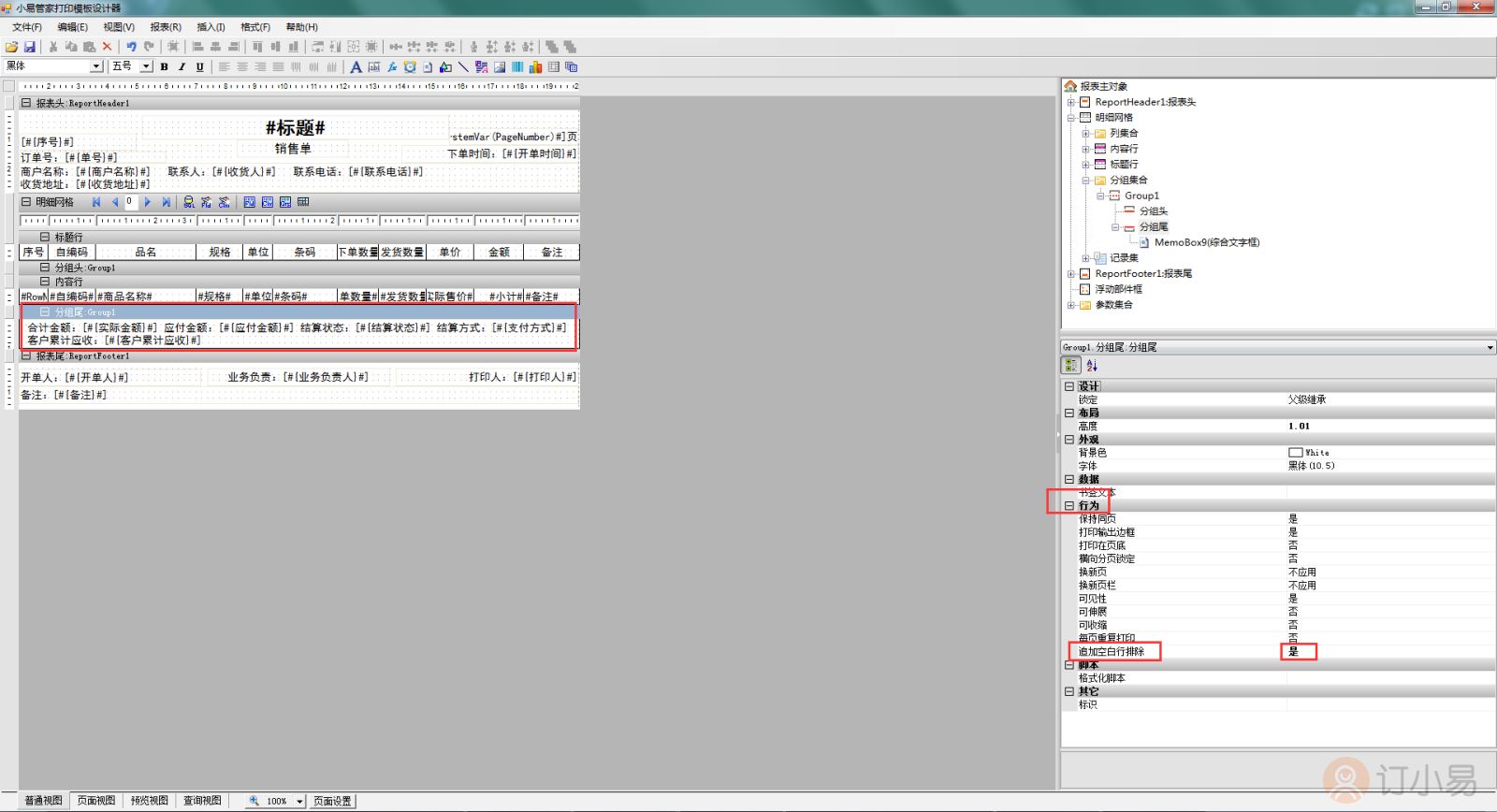Toggle Italic text formatting

tap(182, 66)
